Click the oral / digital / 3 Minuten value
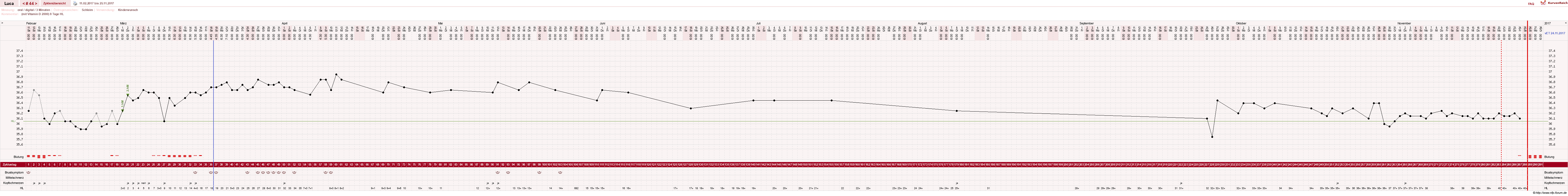Screen dimensions: 1568x196 34,10
